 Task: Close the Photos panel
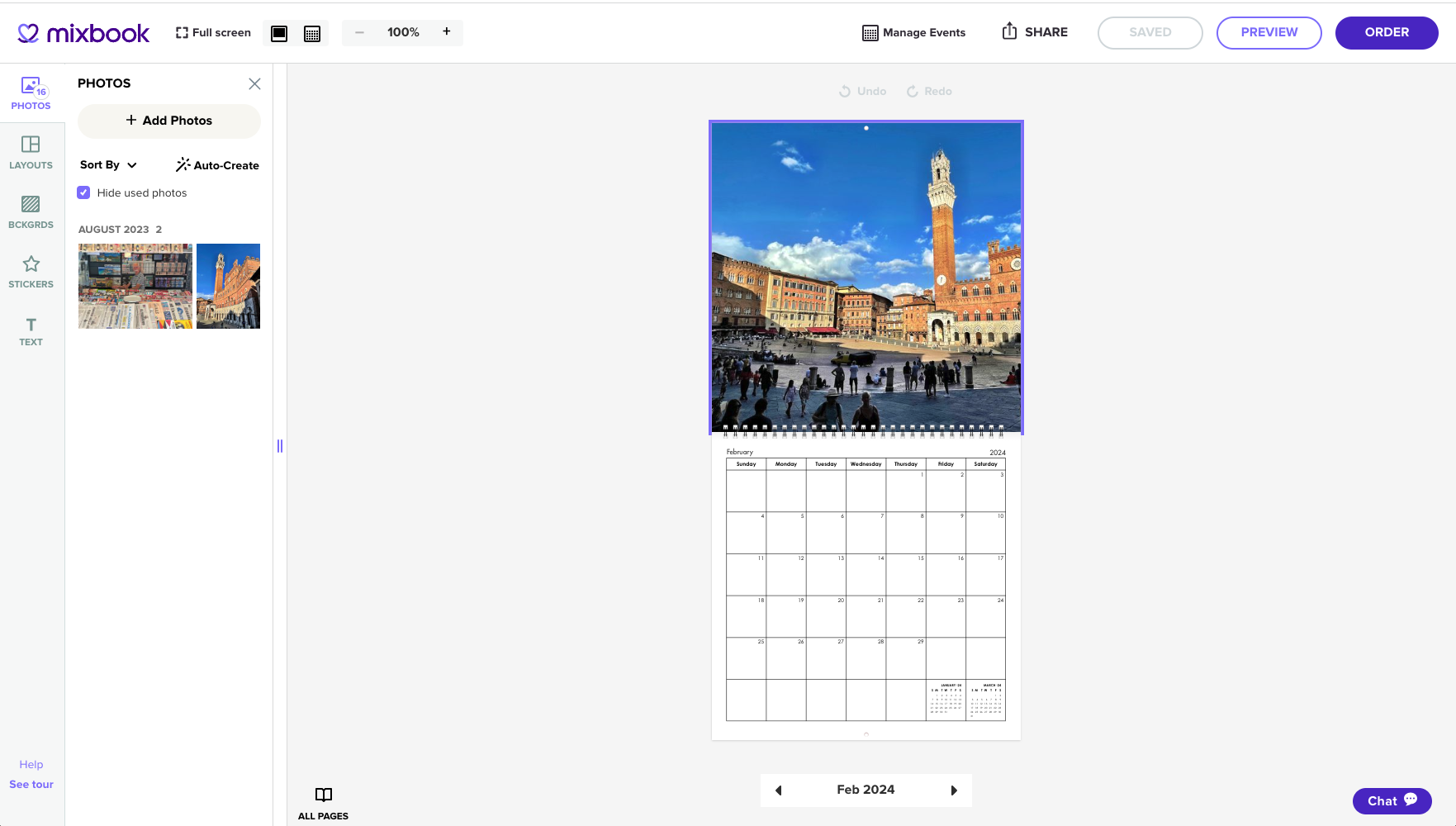point(254,83)
